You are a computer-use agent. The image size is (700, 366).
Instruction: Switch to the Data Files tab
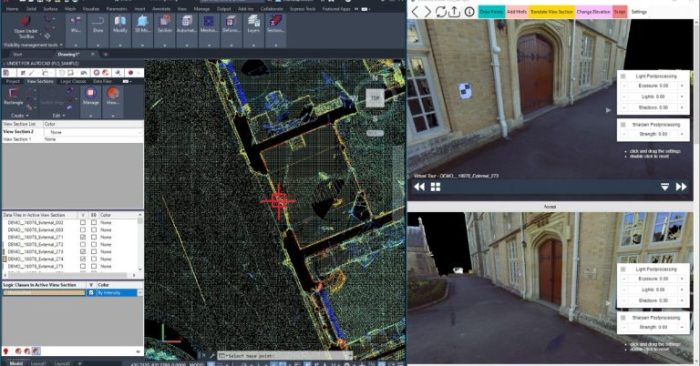(102, 81)
